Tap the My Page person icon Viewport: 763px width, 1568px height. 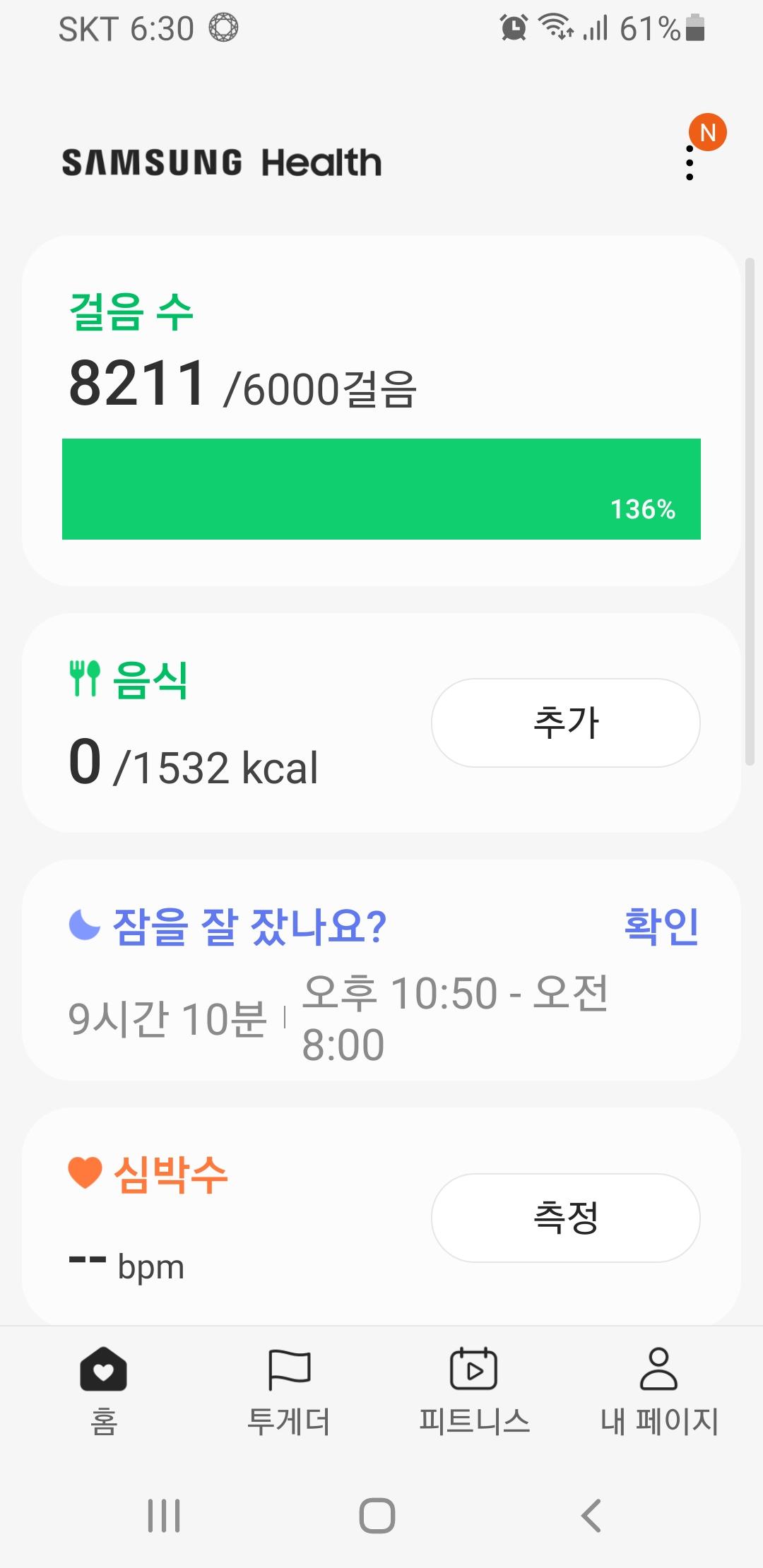658,1369
